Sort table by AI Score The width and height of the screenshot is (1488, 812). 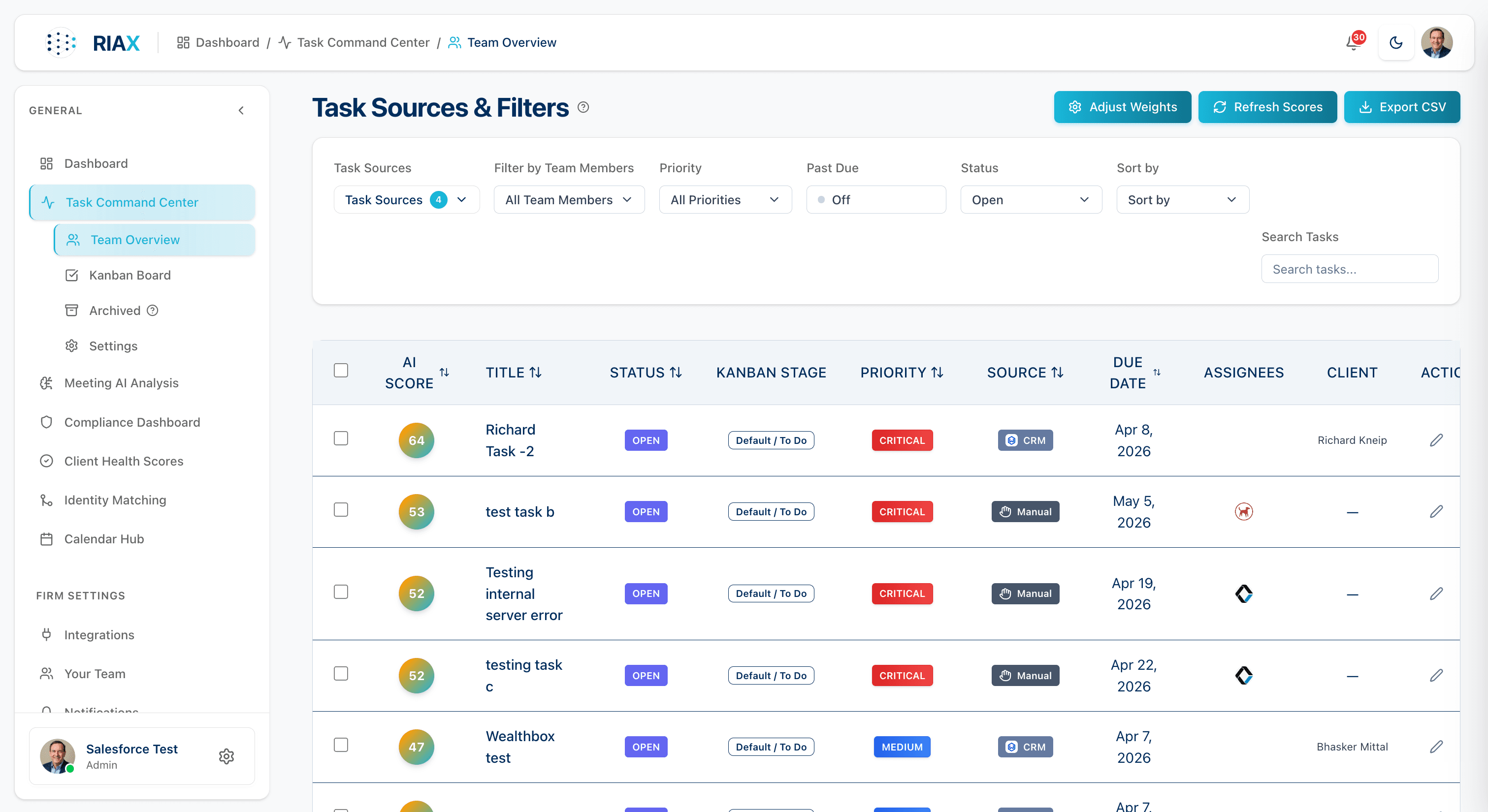tap(444, 373)
